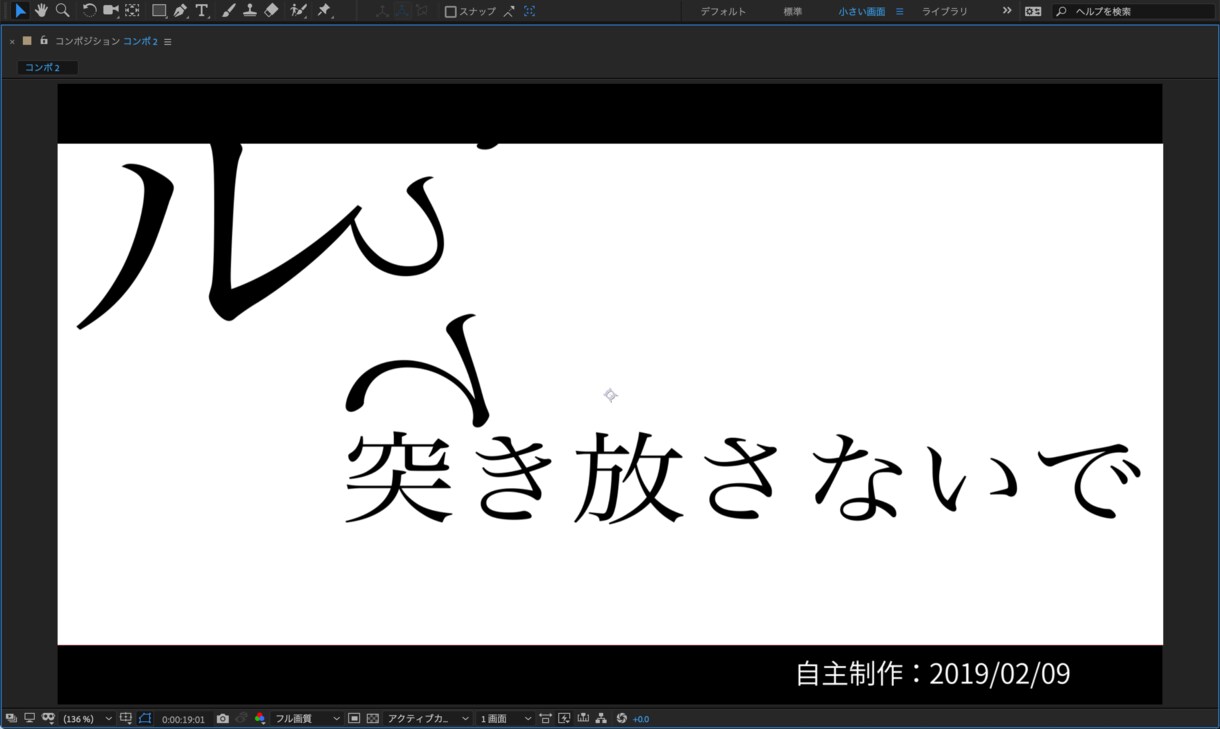Click the View Axis mode icon
1220x729 pixels.
[x=422, y=11]
